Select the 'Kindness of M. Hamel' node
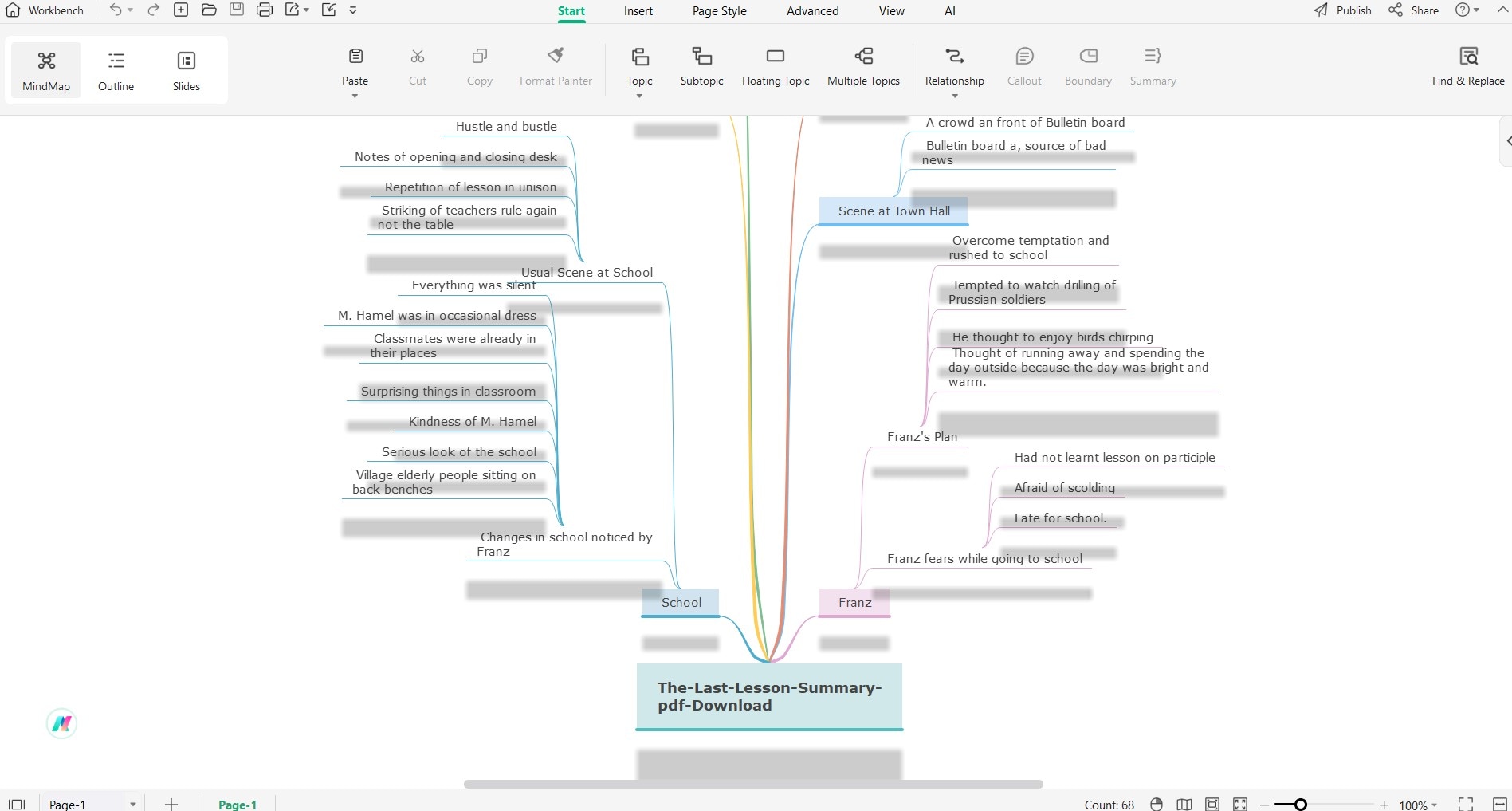Screen dimensions: 1512x811 coord(473,422)
